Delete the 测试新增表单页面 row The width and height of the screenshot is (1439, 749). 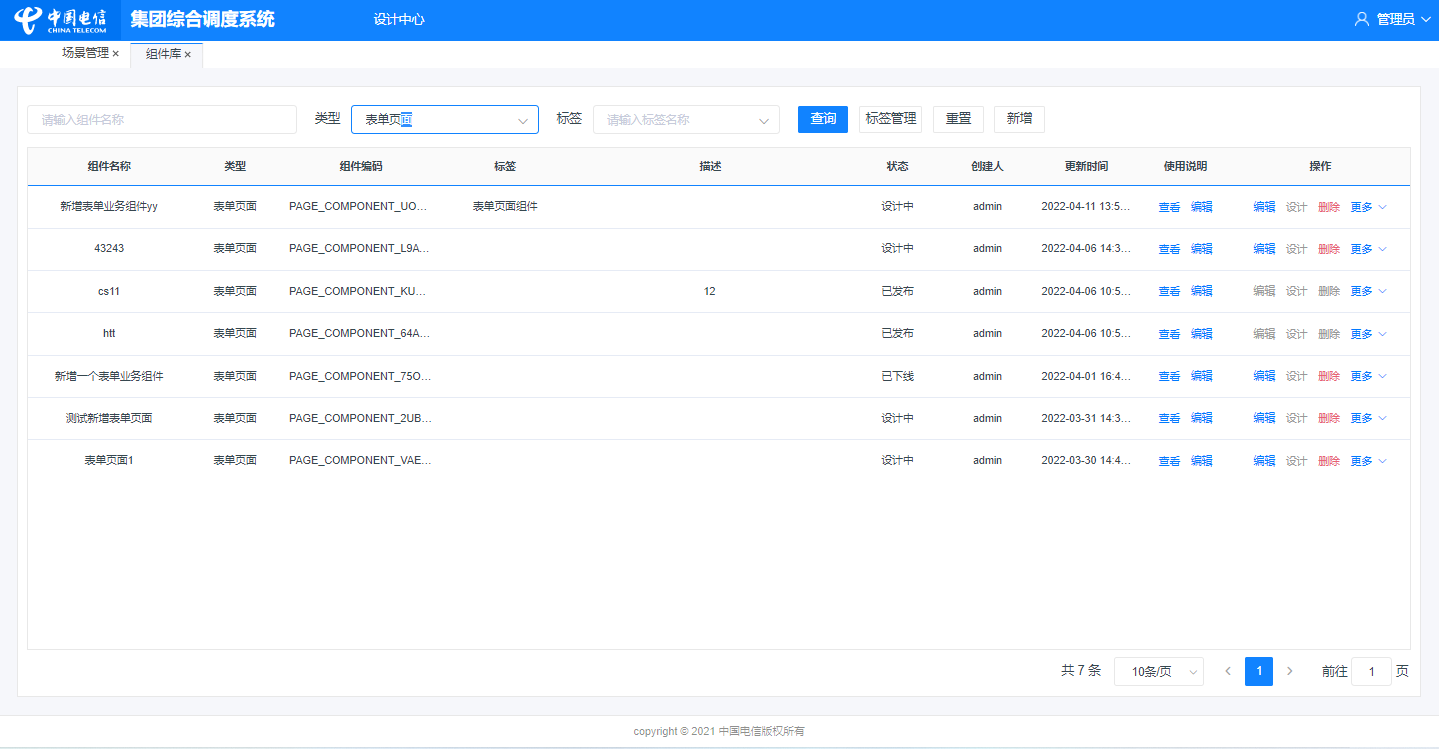(x=1329, y=418)
